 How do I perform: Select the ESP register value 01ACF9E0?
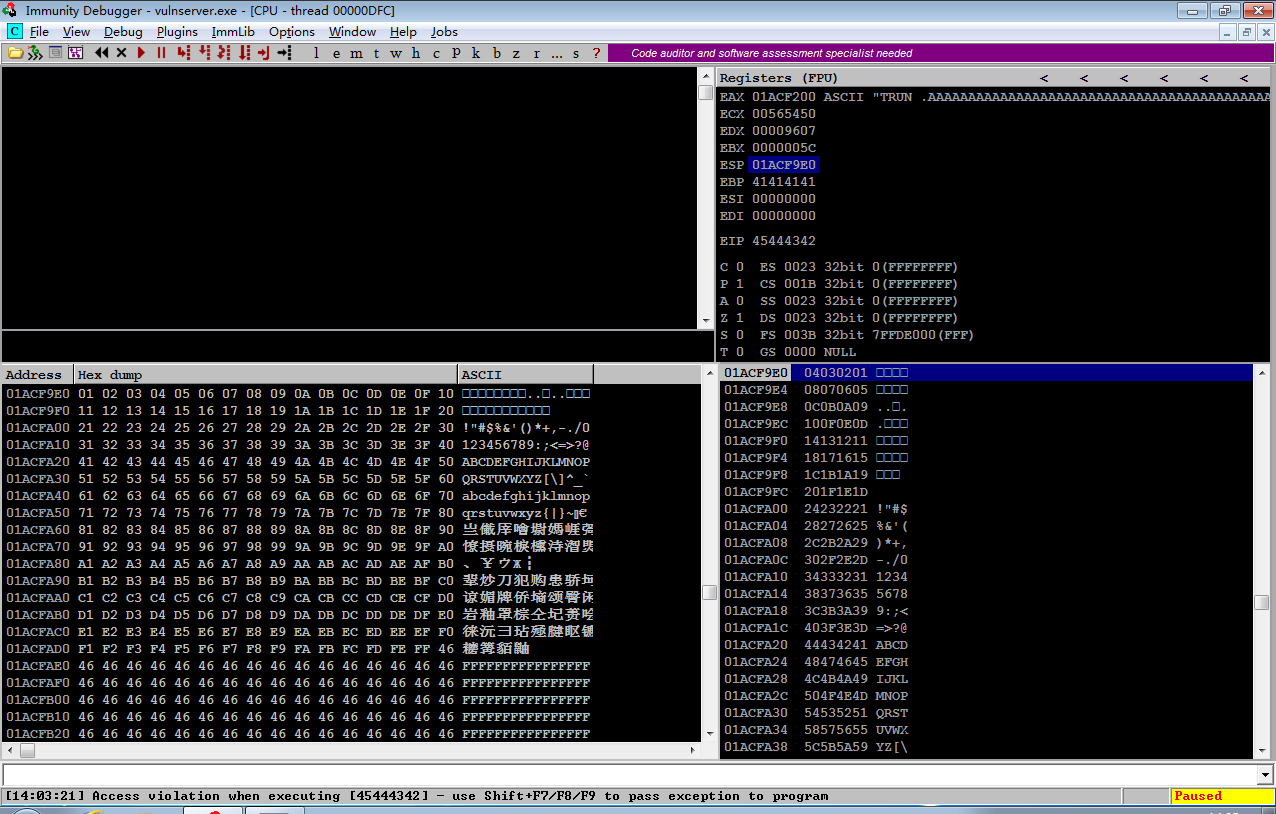click(784, 165)
